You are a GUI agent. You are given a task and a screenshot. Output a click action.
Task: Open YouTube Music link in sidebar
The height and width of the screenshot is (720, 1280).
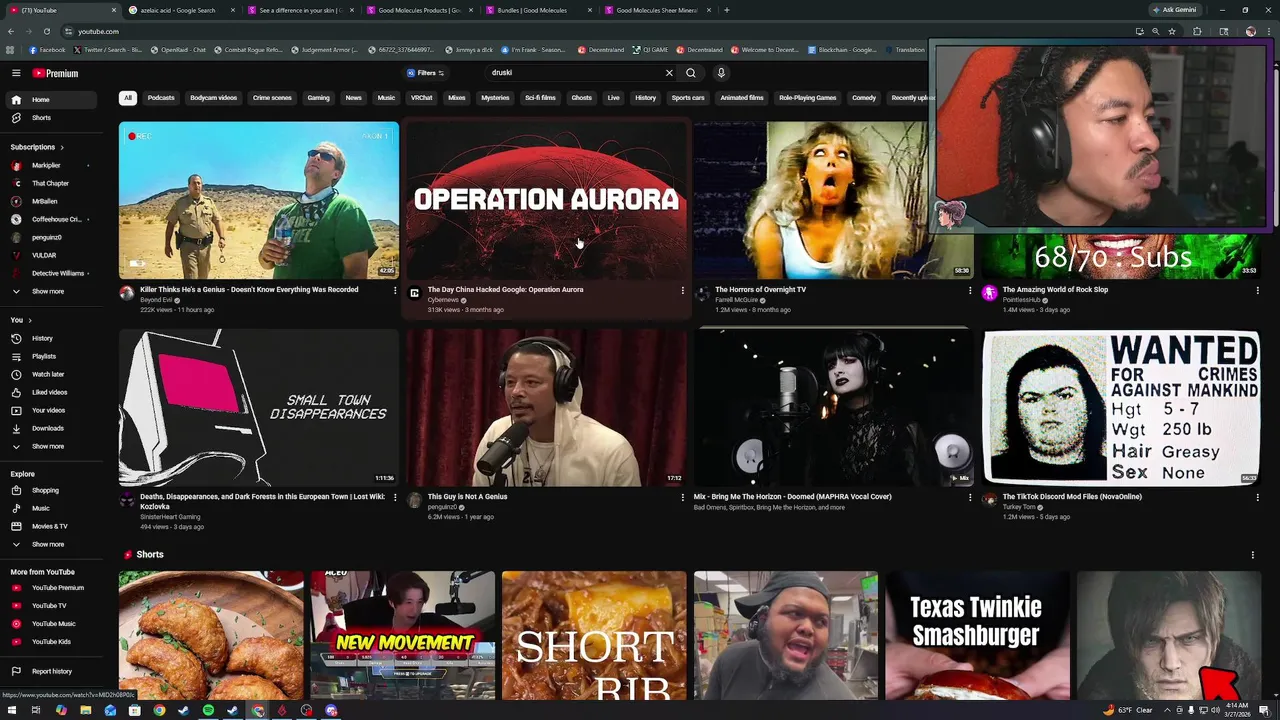pyautogui.click(x=49, y=624)
